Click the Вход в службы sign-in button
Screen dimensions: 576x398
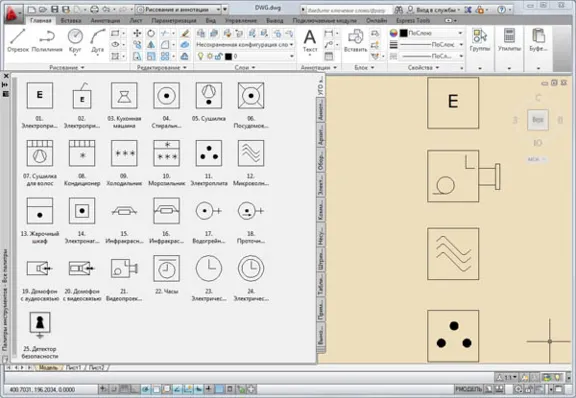point(434,10)
